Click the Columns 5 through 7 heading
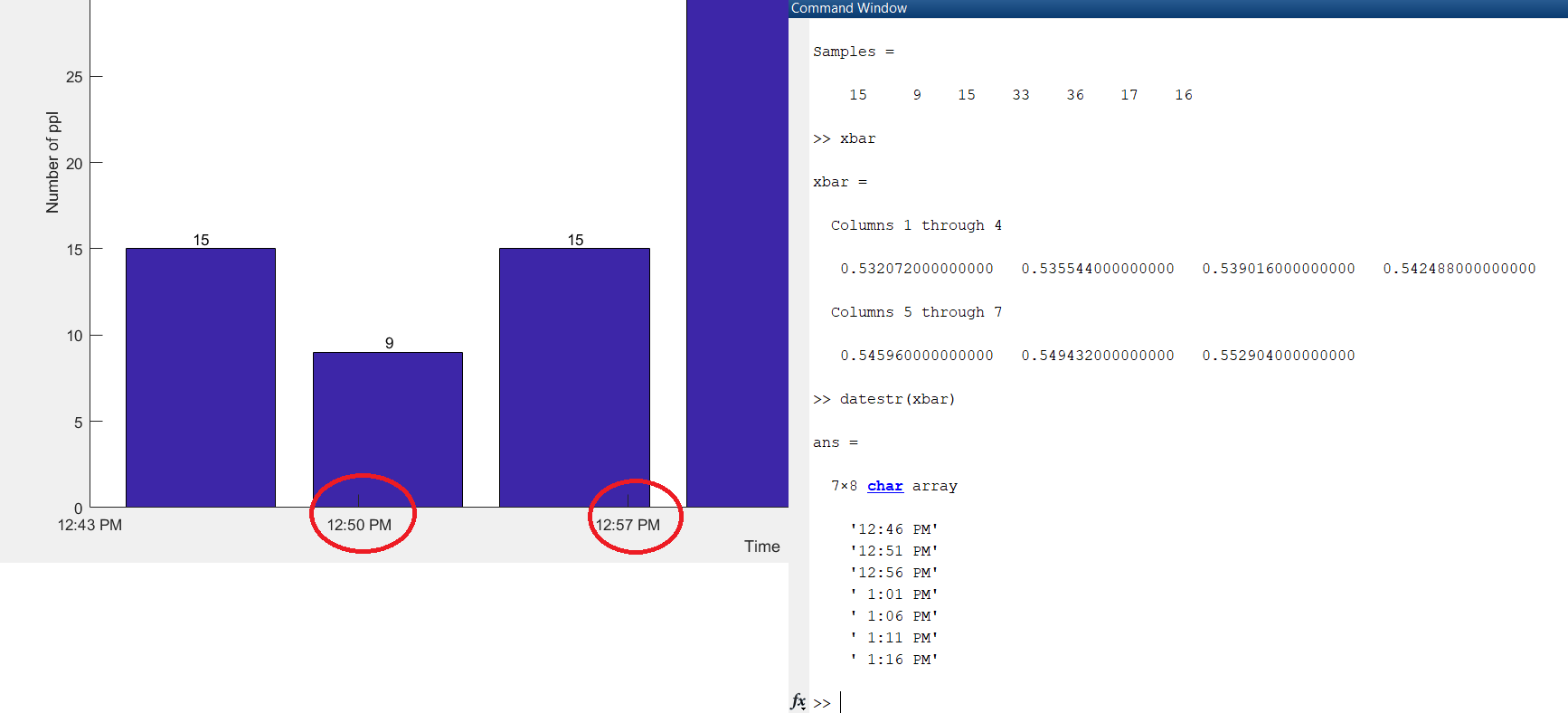 [x=915, y=312]
